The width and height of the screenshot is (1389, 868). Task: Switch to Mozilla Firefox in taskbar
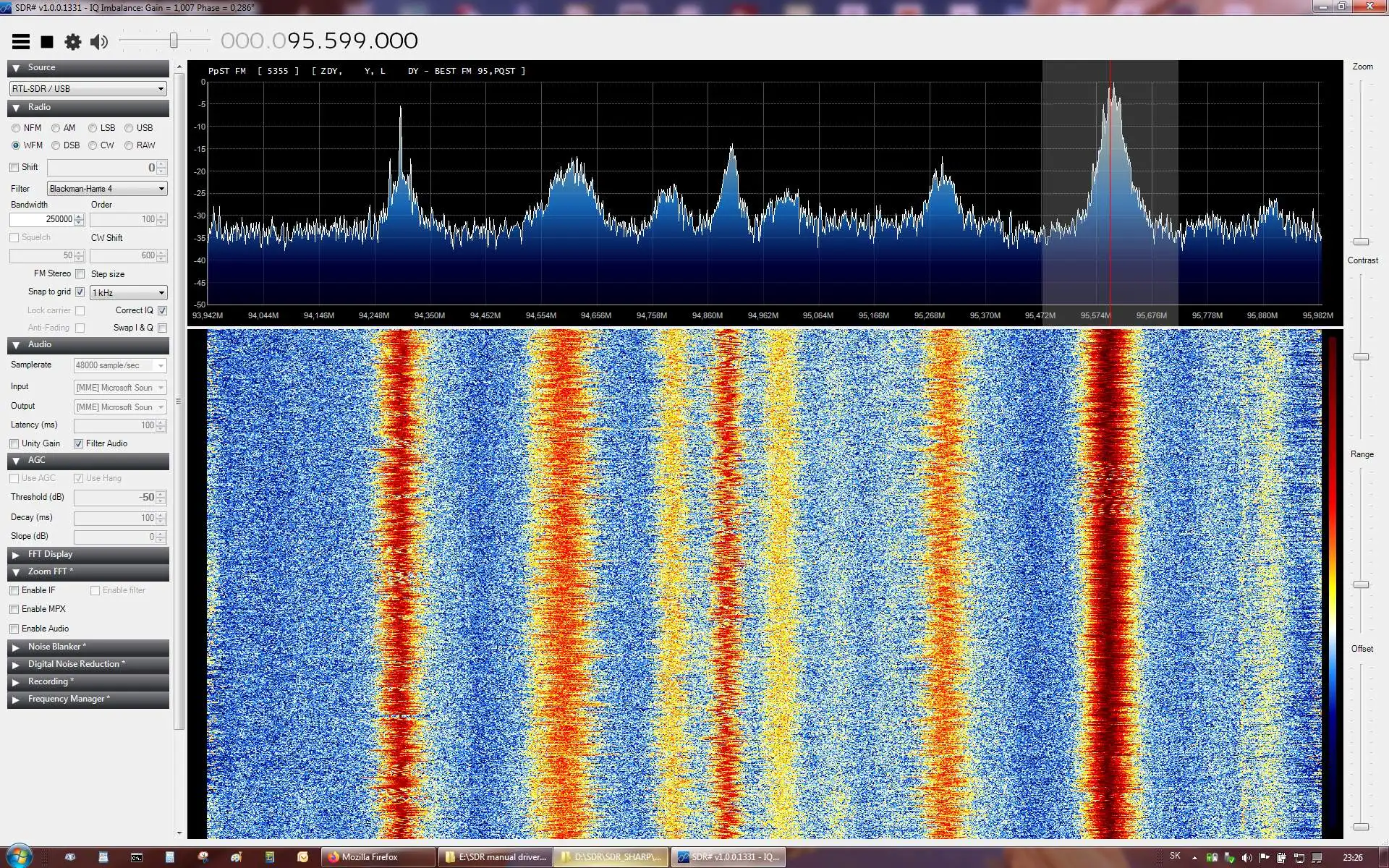pos(378,857)
